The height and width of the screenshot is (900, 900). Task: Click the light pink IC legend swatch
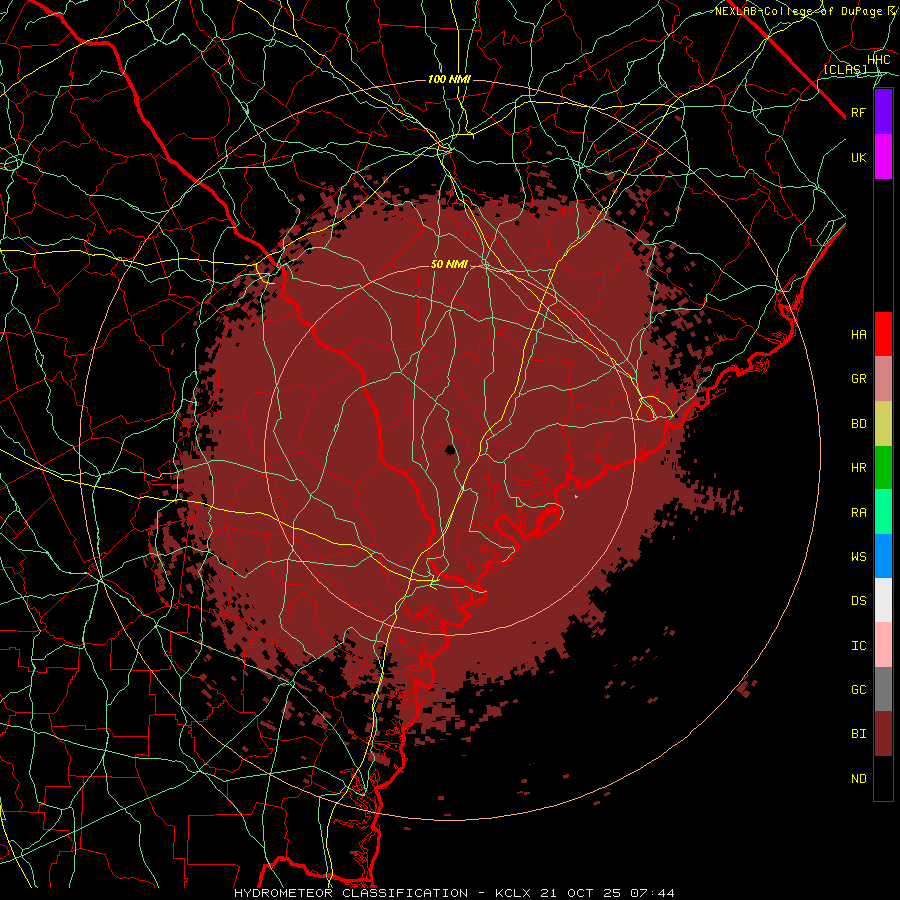coord(883,645)
